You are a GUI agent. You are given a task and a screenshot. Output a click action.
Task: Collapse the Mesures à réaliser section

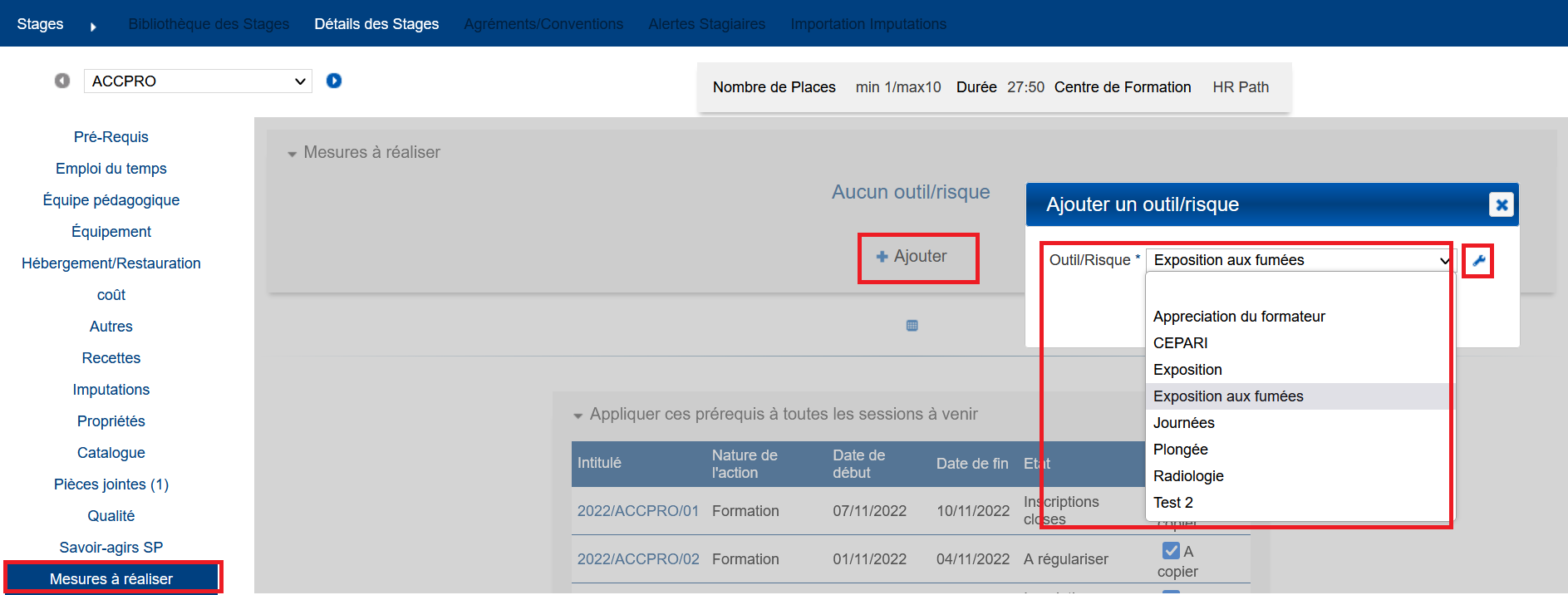(292, 154)
